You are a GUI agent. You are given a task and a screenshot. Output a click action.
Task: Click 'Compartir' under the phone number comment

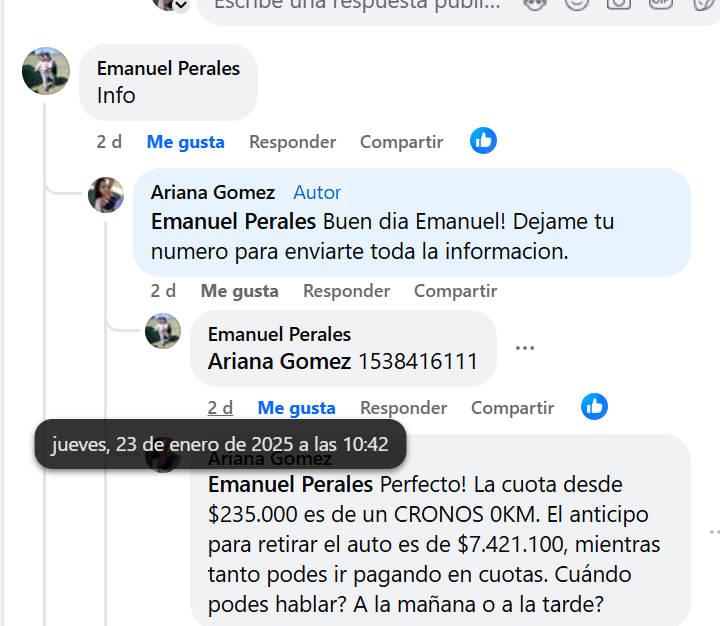point(512,408)
